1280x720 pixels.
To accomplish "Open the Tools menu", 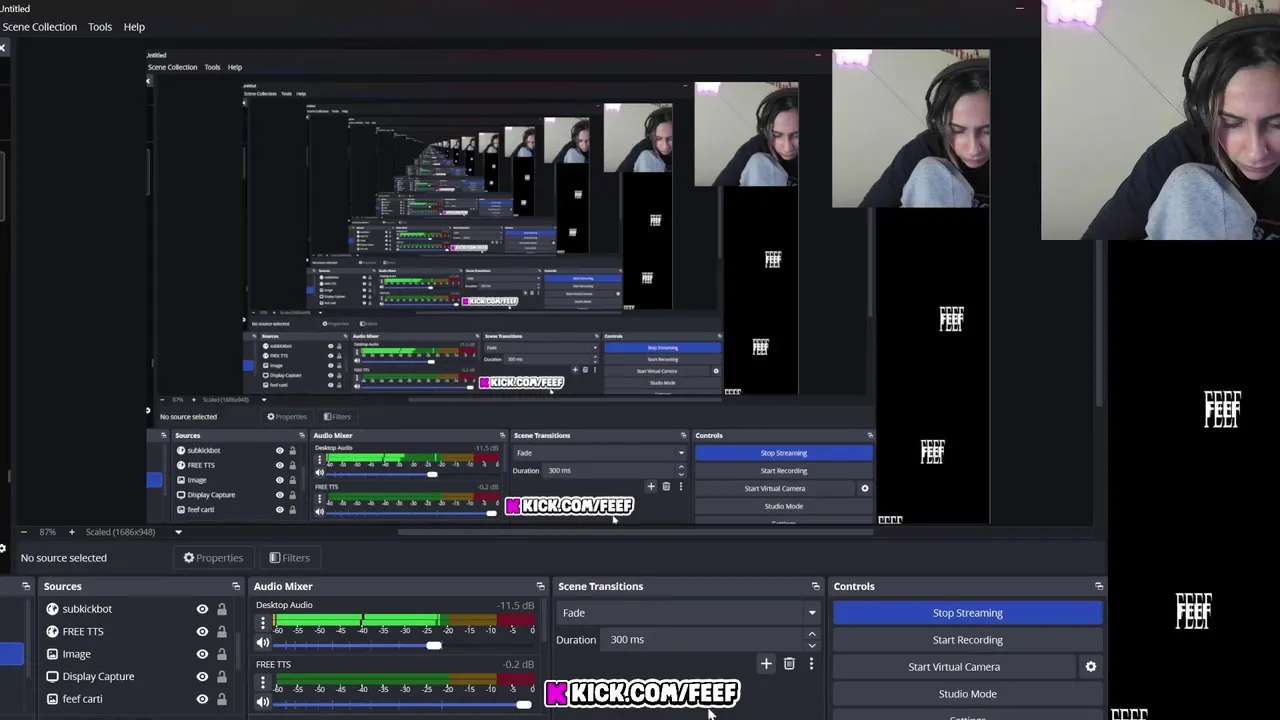I will (x=100, y=27).
